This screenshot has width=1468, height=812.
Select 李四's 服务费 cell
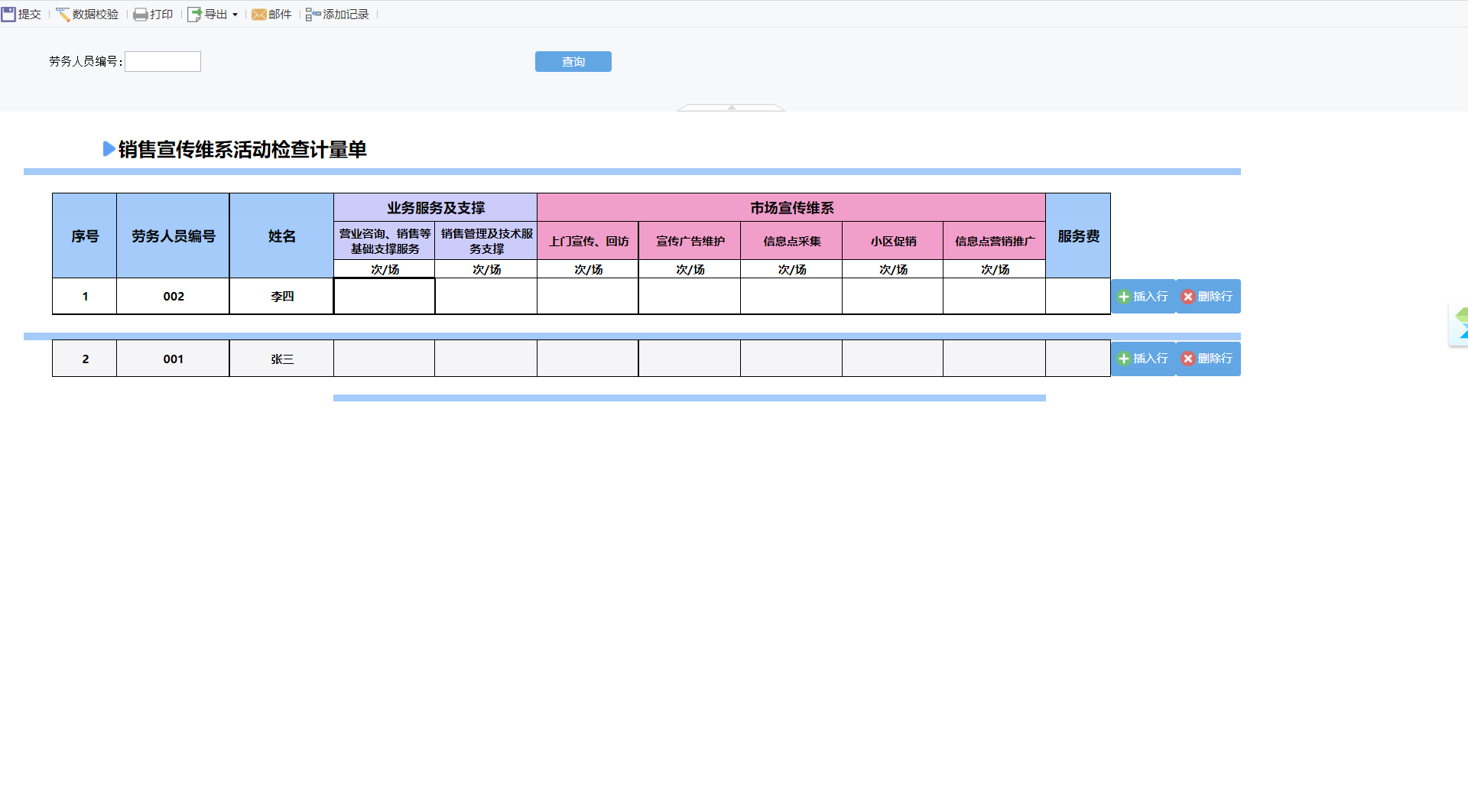pos(1078,297)
